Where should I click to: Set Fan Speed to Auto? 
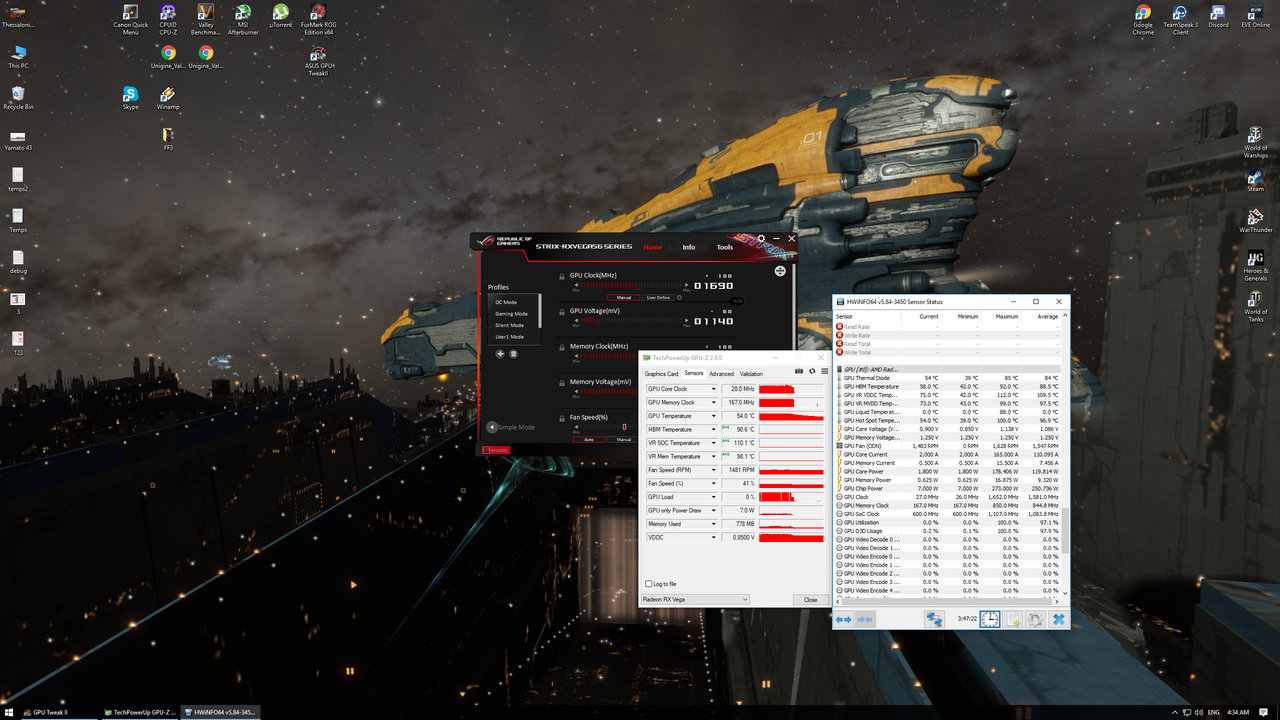pos(589,439)
